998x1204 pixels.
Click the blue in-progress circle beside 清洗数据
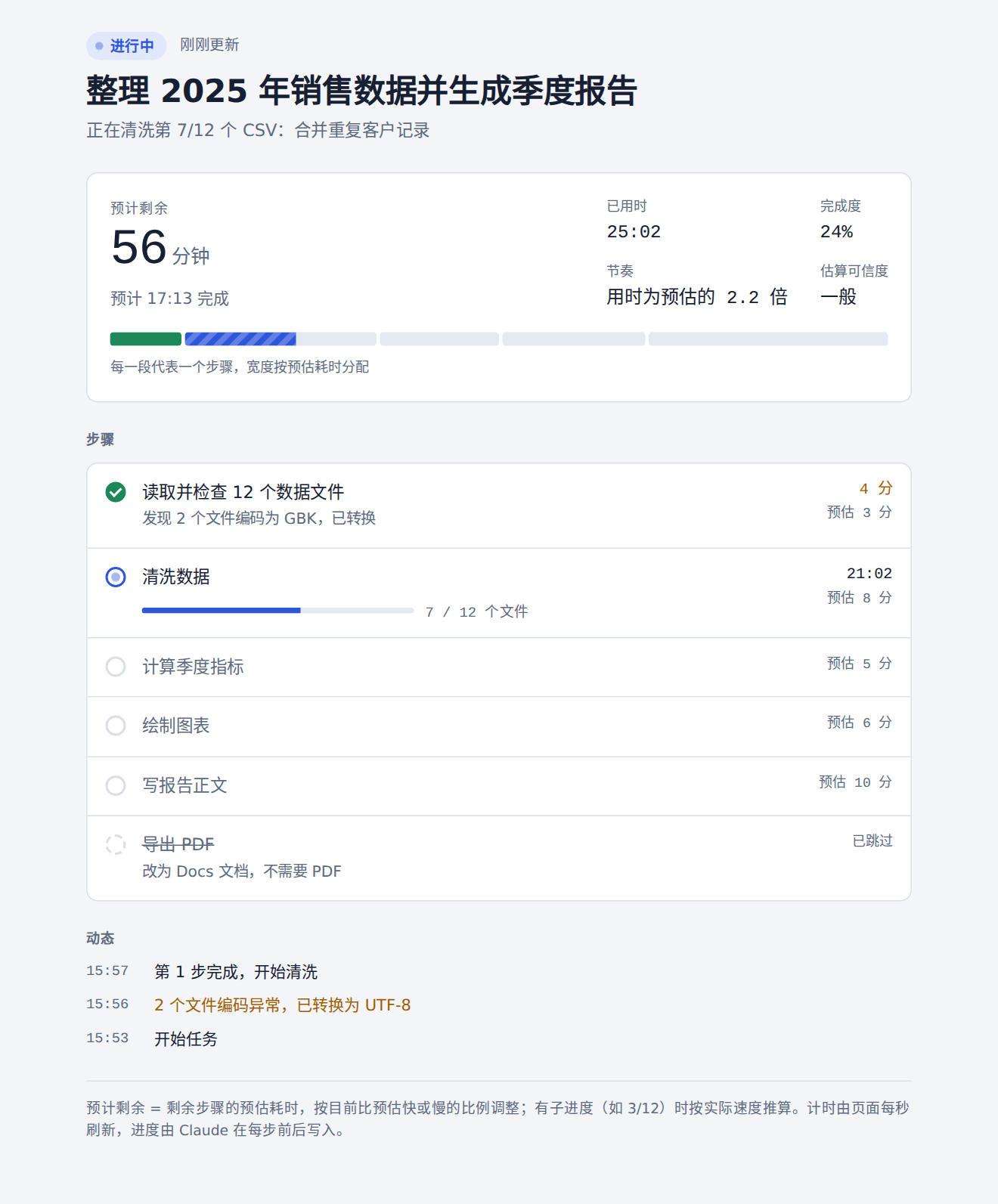coord(116,577)
